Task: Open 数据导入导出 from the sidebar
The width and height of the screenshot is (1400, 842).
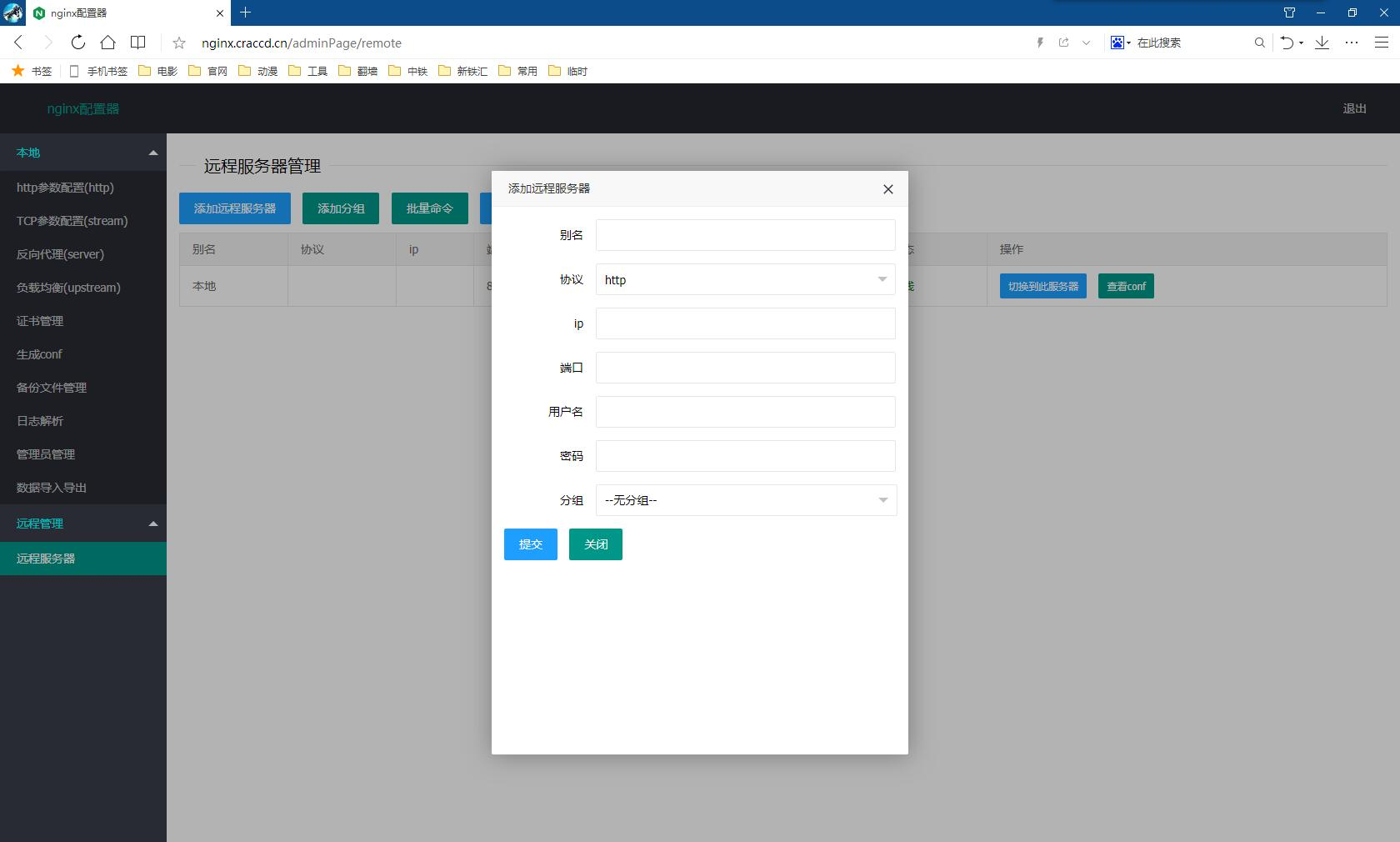Action: pyautogui.click(x=50, y=488)
